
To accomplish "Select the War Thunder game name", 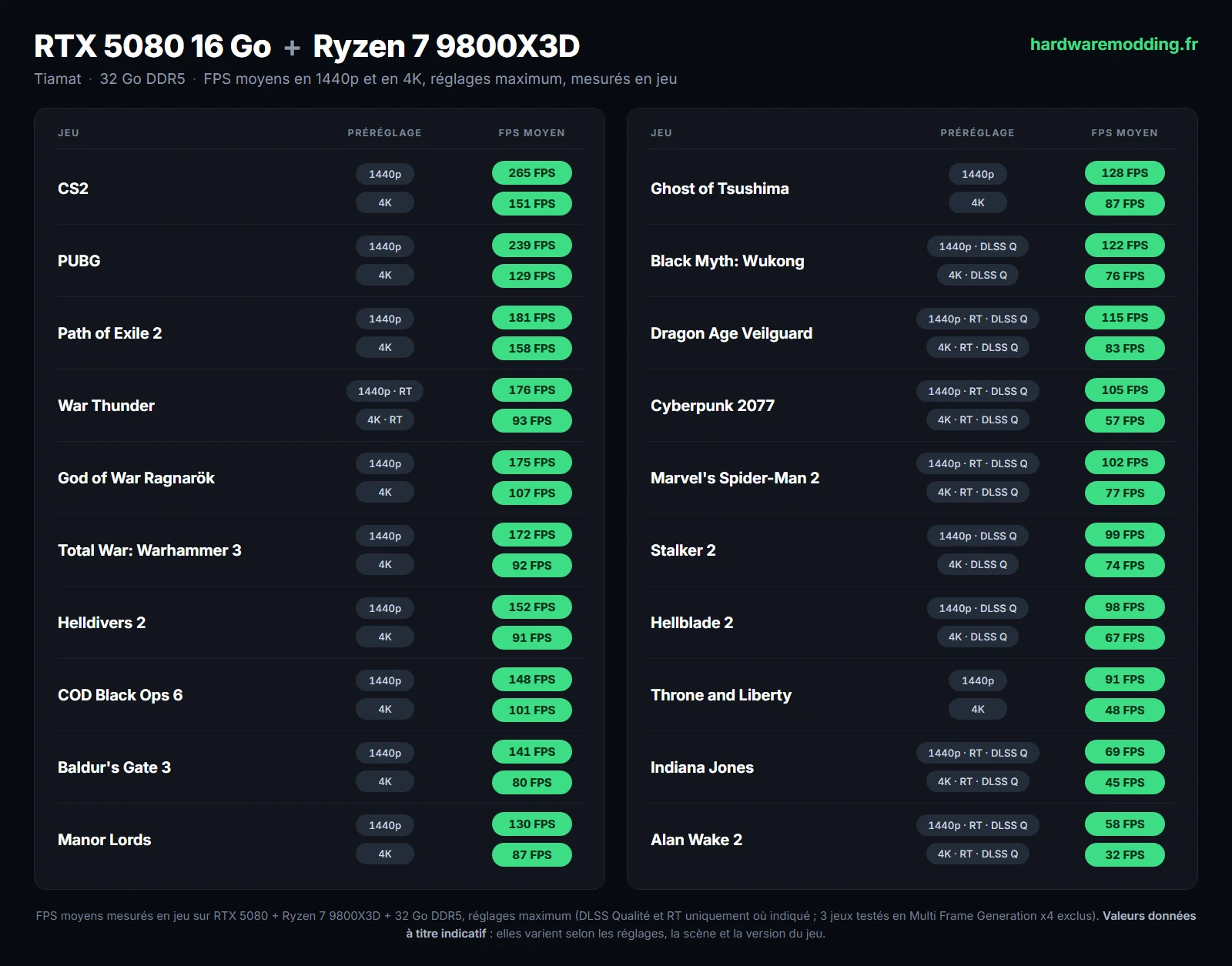I will [x=106, y=406].
